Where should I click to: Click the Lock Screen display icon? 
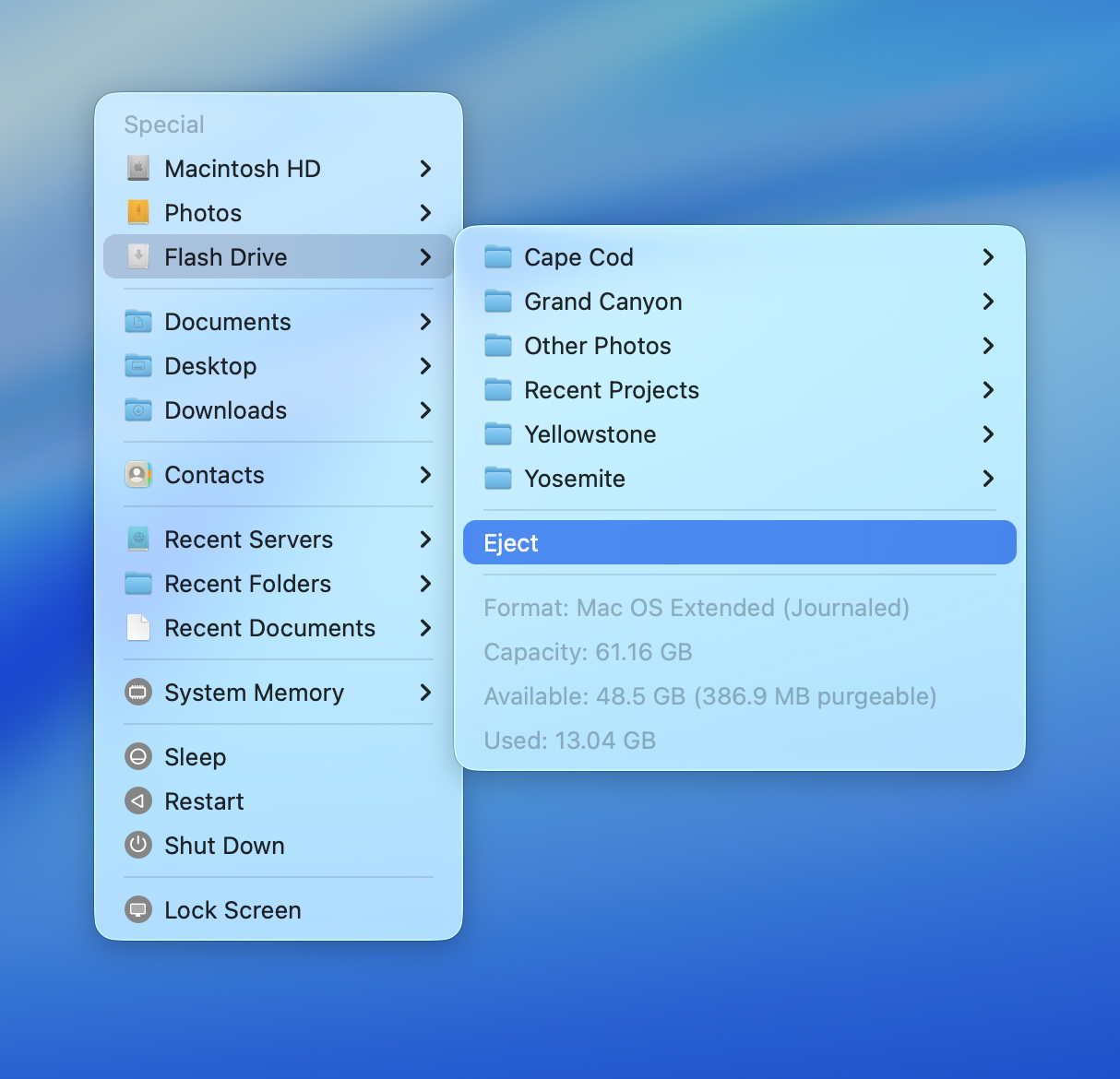coord(138,910)
